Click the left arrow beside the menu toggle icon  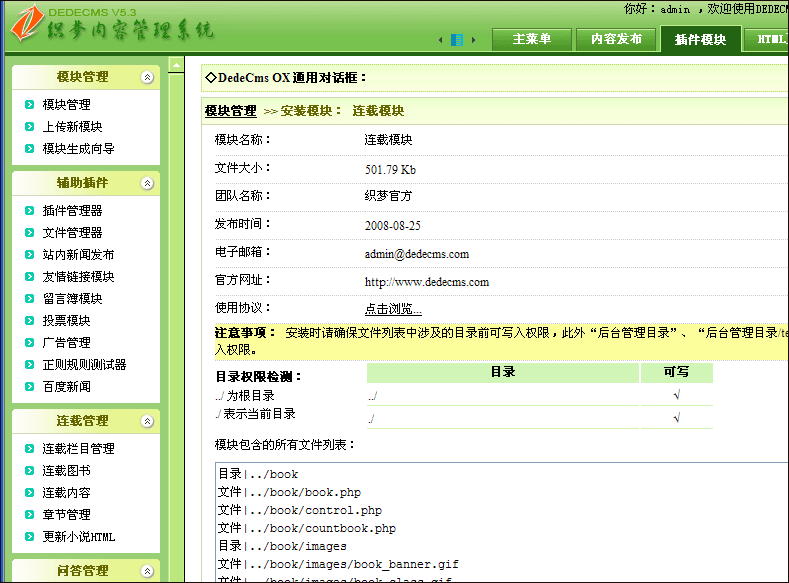(x=441, y=40)
